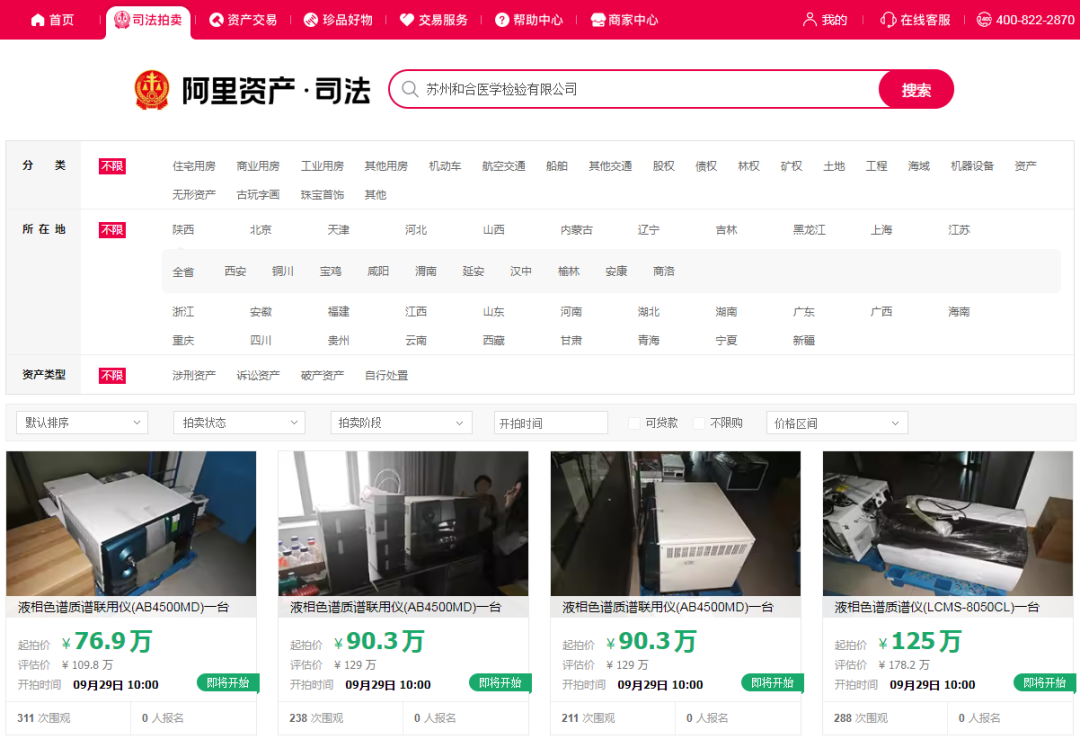Viewport: 1080px width, 739px height.
Task: Open the 默认排序 sorting dropdown
Action: (x=82, y=422)
